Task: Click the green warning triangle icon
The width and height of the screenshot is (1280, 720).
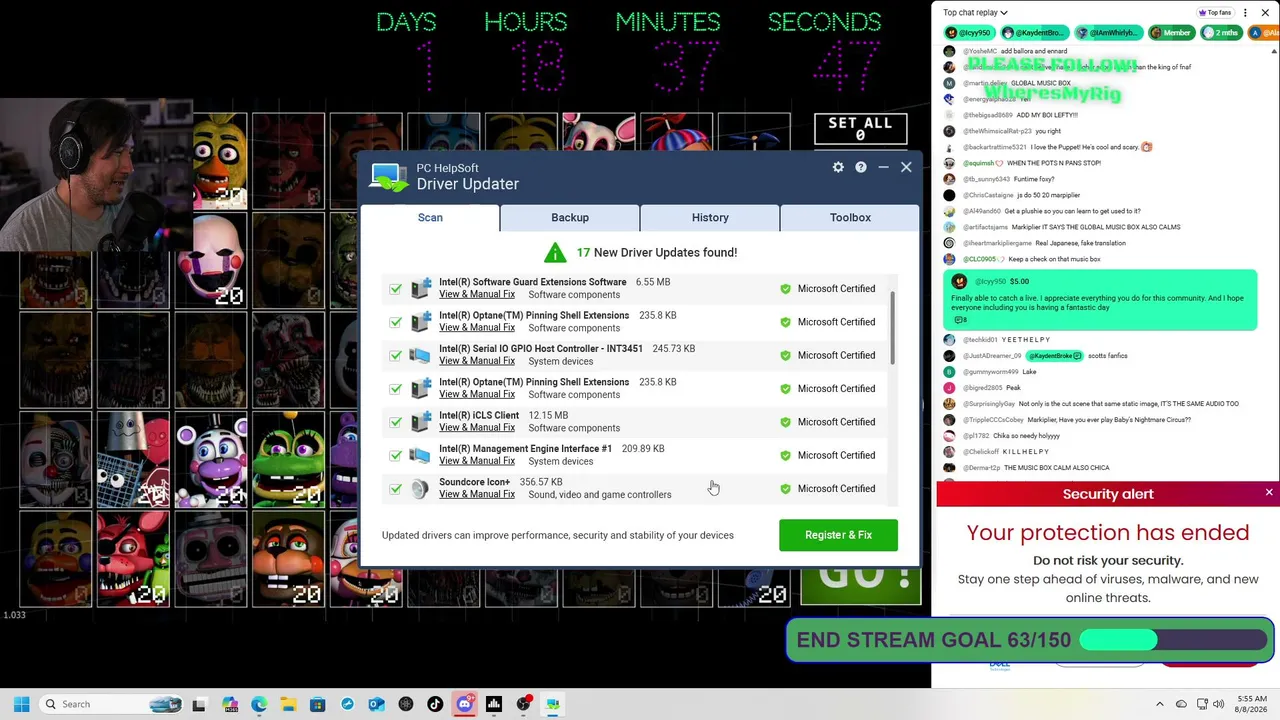Action: tap(555, 253)
